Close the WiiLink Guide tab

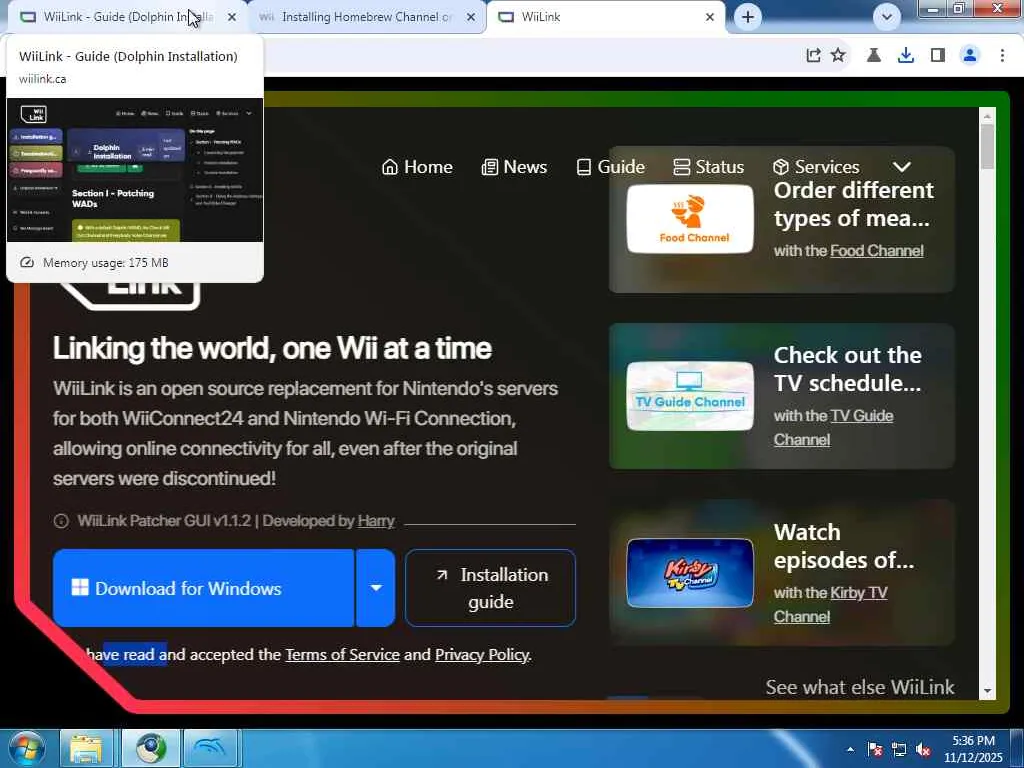[232, 18]
